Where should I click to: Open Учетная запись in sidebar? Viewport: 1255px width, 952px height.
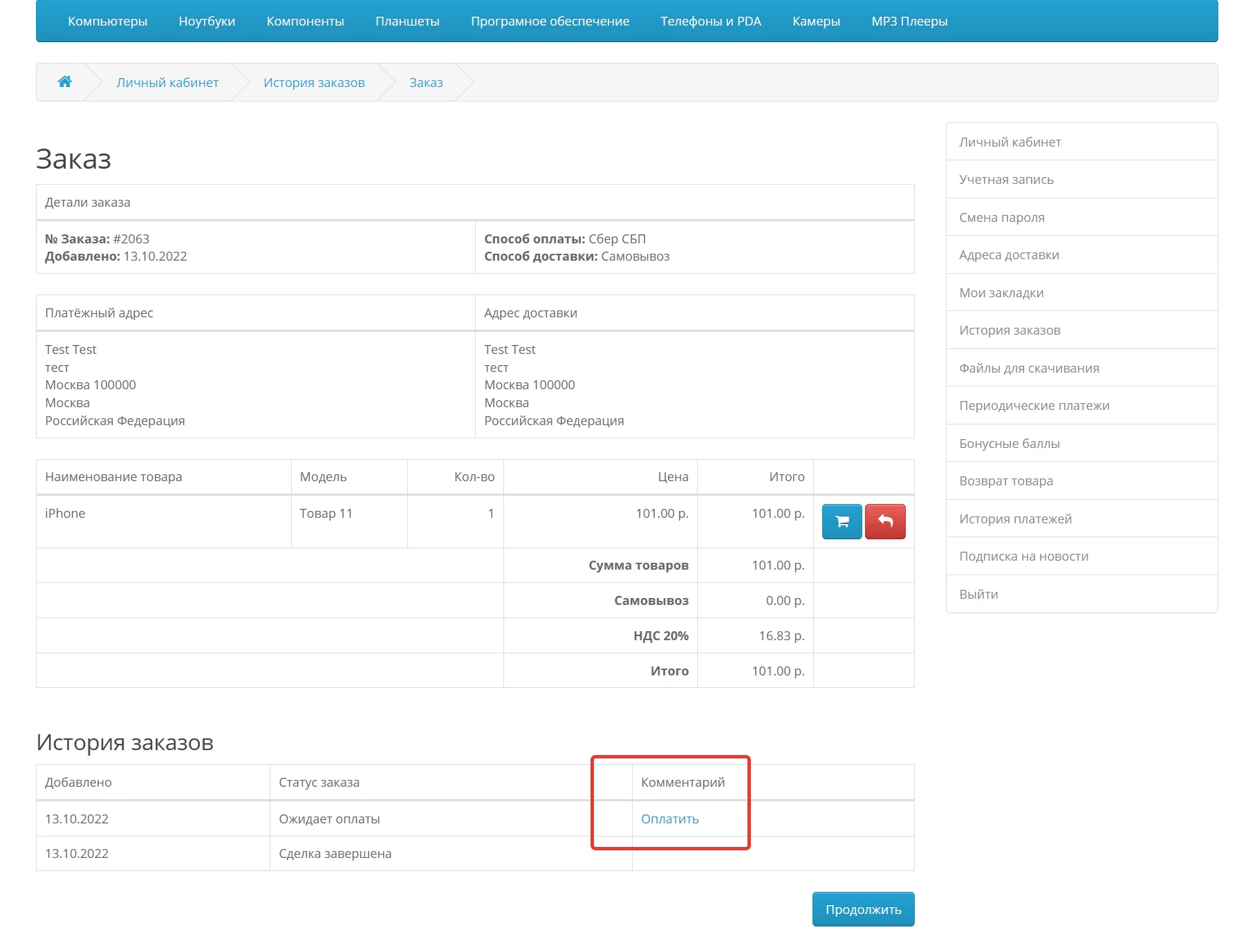pyautogui.click(x=1081, y=179)
